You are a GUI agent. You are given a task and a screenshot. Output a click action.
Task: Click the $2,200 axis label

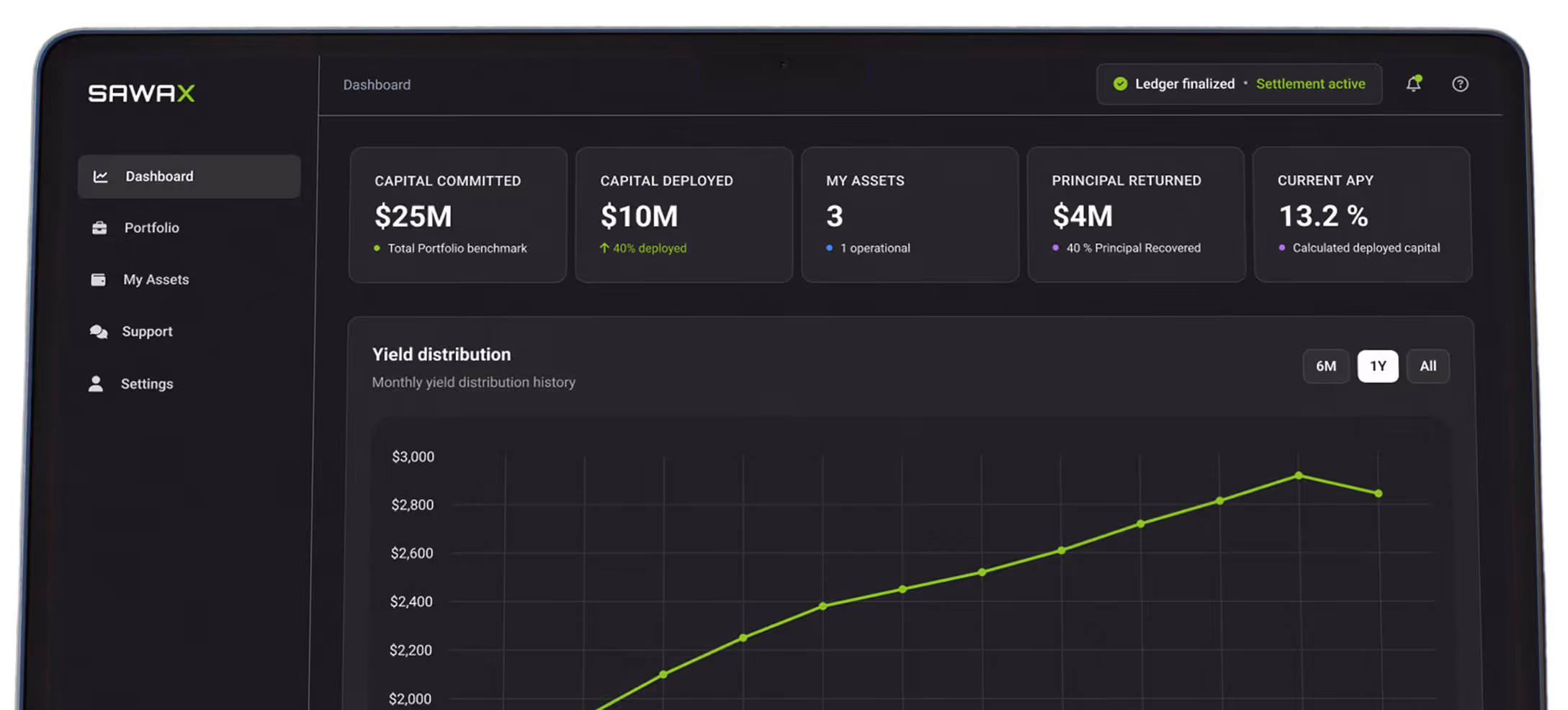pos(411,650)
